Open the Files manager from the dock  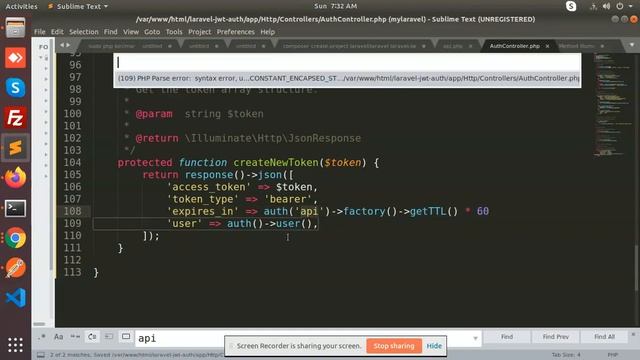[16, 28]
